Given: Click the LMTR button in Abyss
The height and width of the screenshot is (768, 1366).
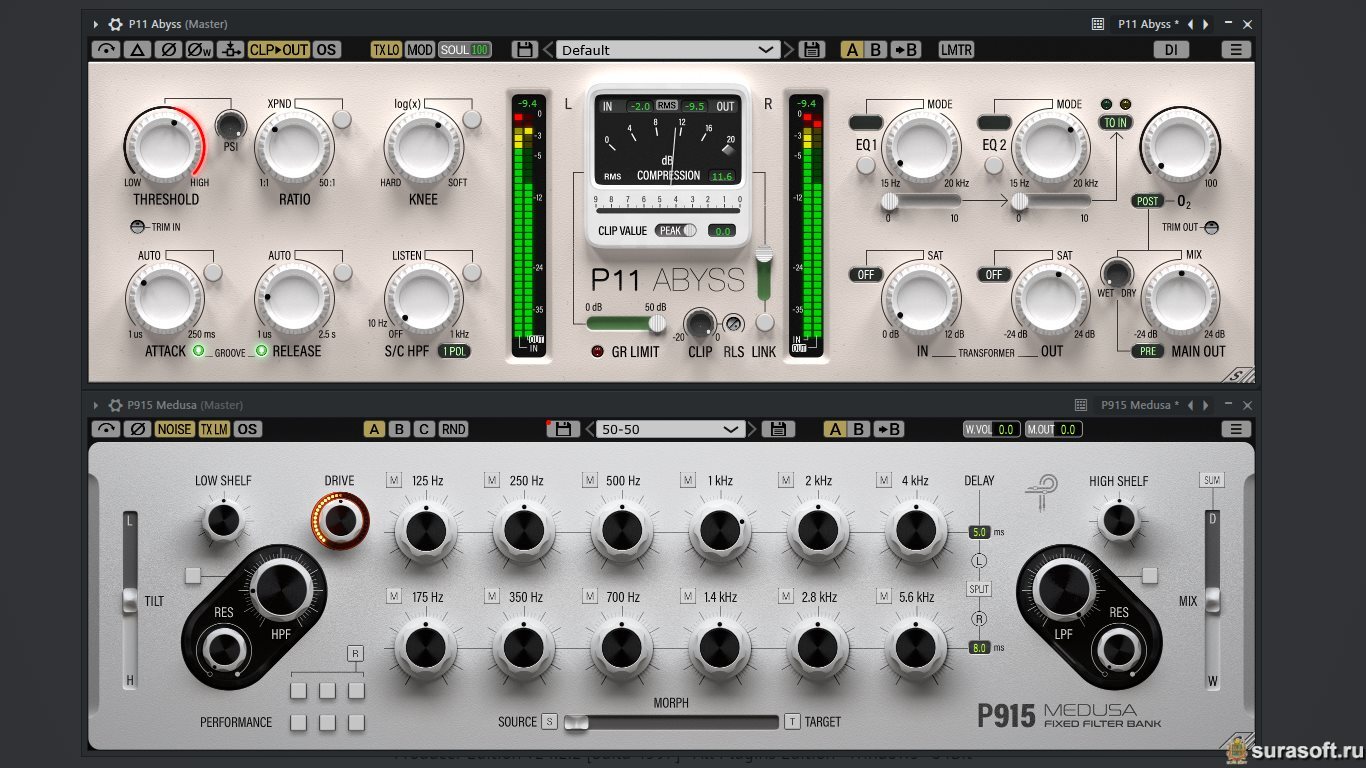Looking at the screenshot, I should point(956,50).
